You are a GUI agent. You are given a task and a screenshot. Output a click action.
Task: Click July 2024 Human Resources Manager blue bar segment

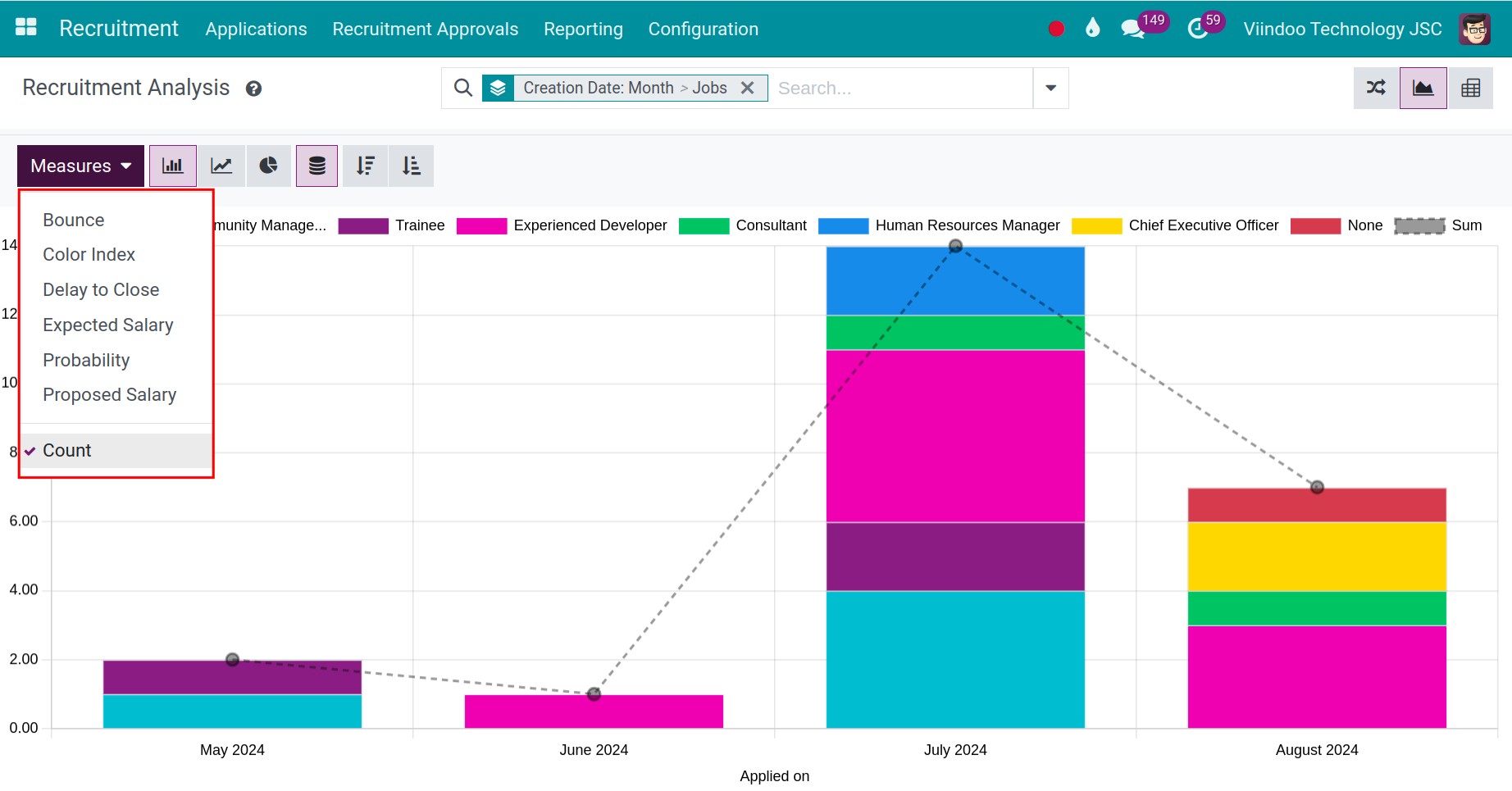(x=955, y=281)
